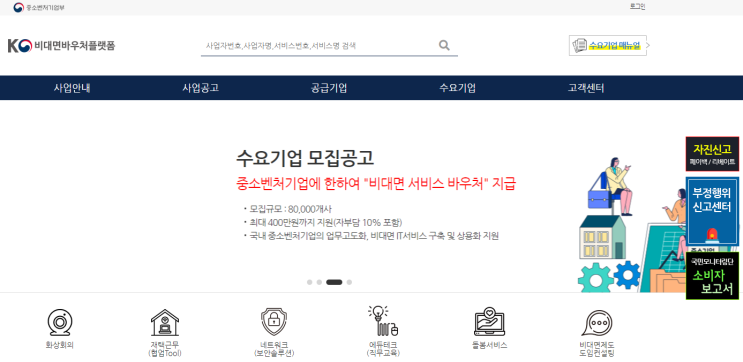Open the 공급기업 menu
Image resolution: width=743 pixels, height=362 pixels.
tap(329, 88)
